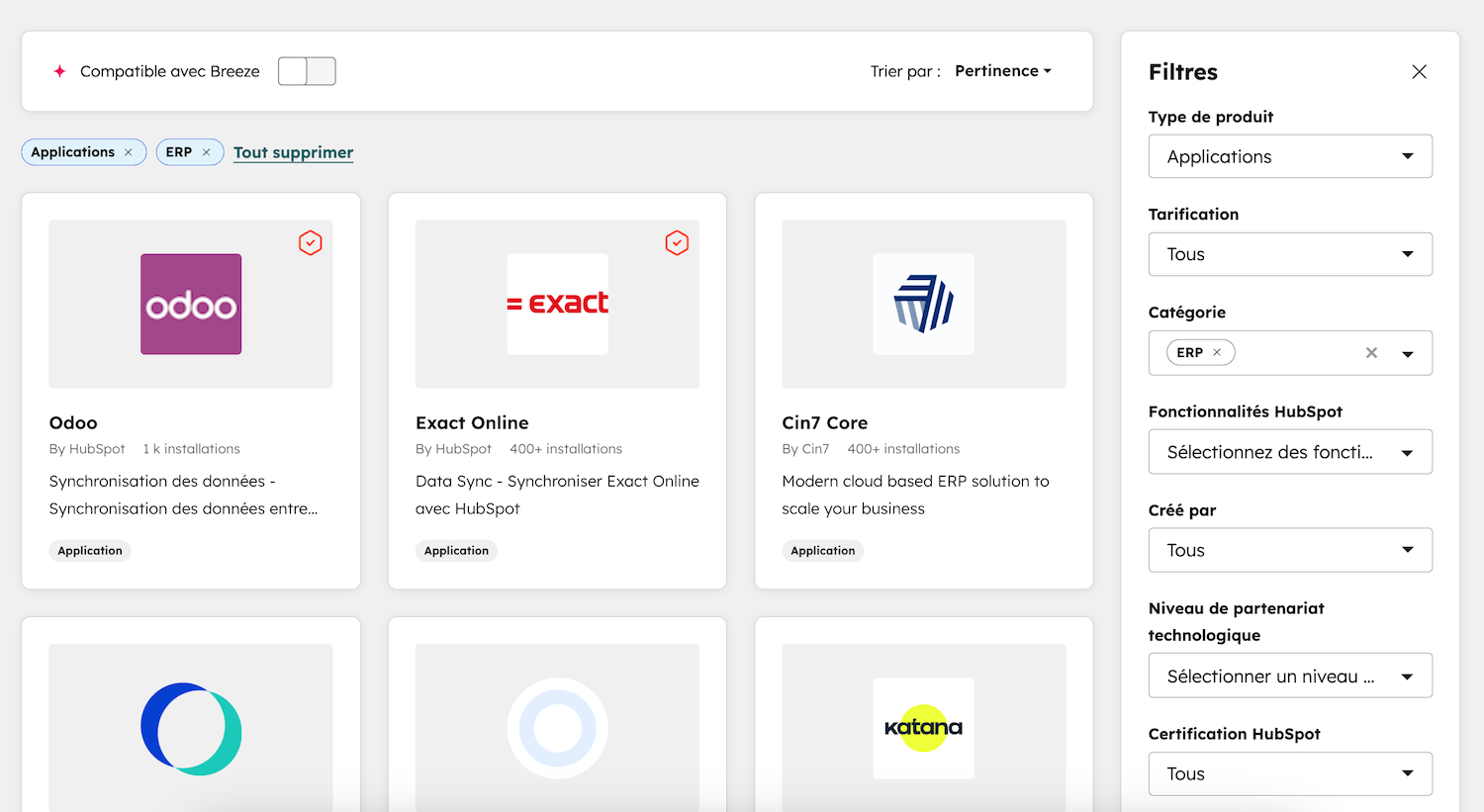Open the Créé par dropdown
The height and width of the screenshot is (812, 1484).
[x=1290, y=550]
